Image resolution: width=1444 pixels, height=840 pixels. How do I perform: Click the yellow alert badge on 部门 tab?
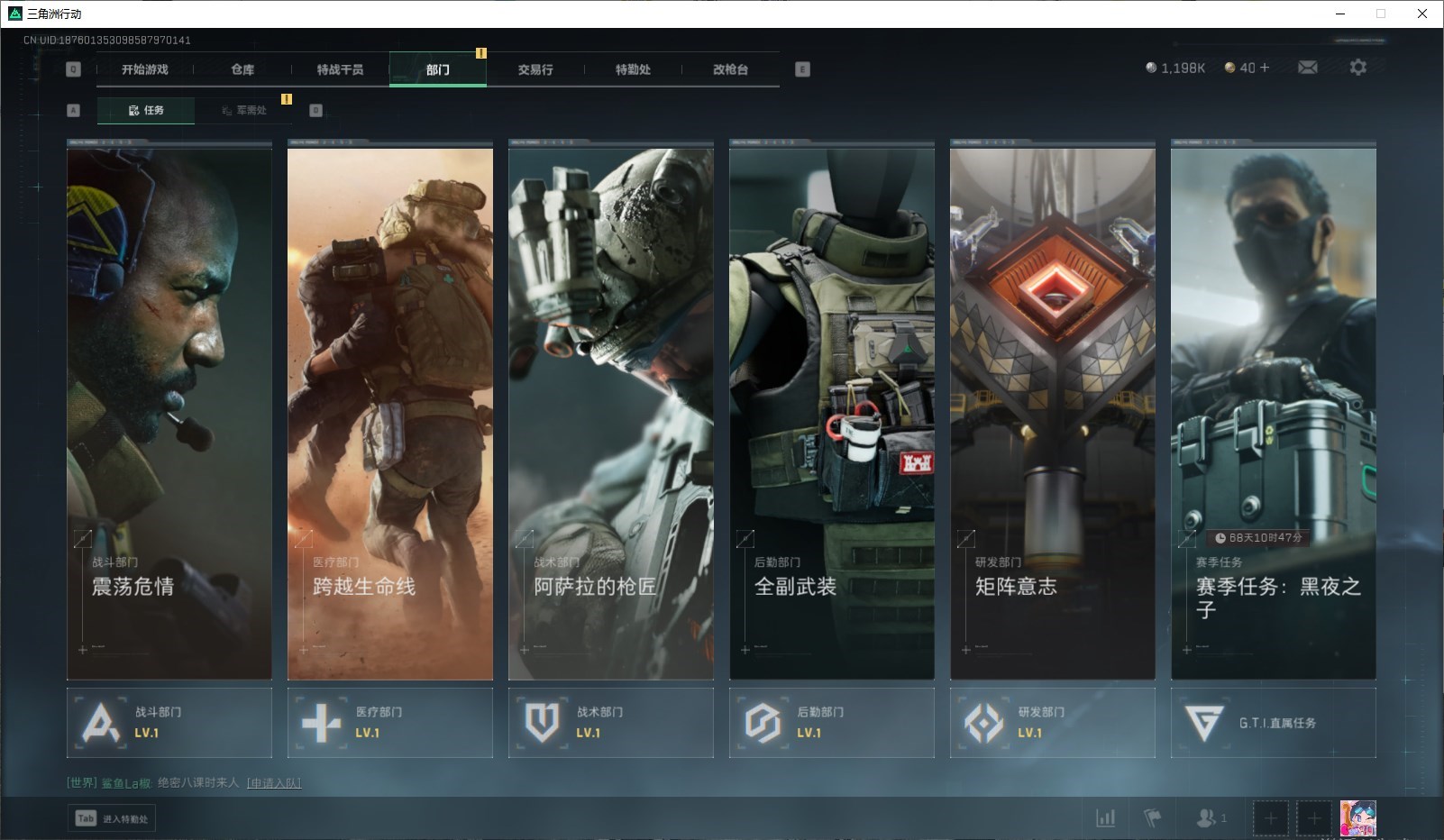(480, 53)
